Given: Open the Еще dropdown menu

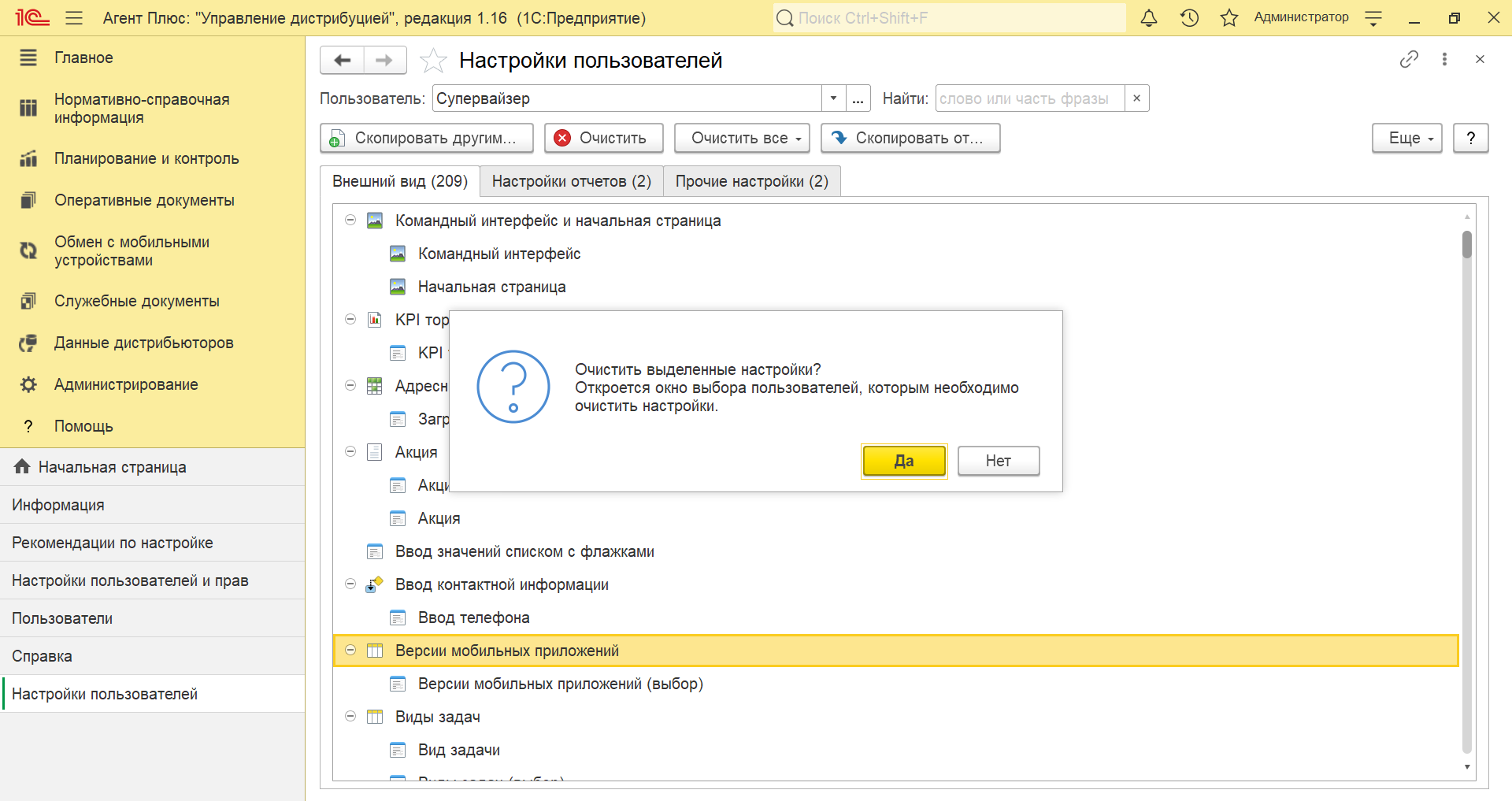Looking at the screenshot, I should [1406, 138].
